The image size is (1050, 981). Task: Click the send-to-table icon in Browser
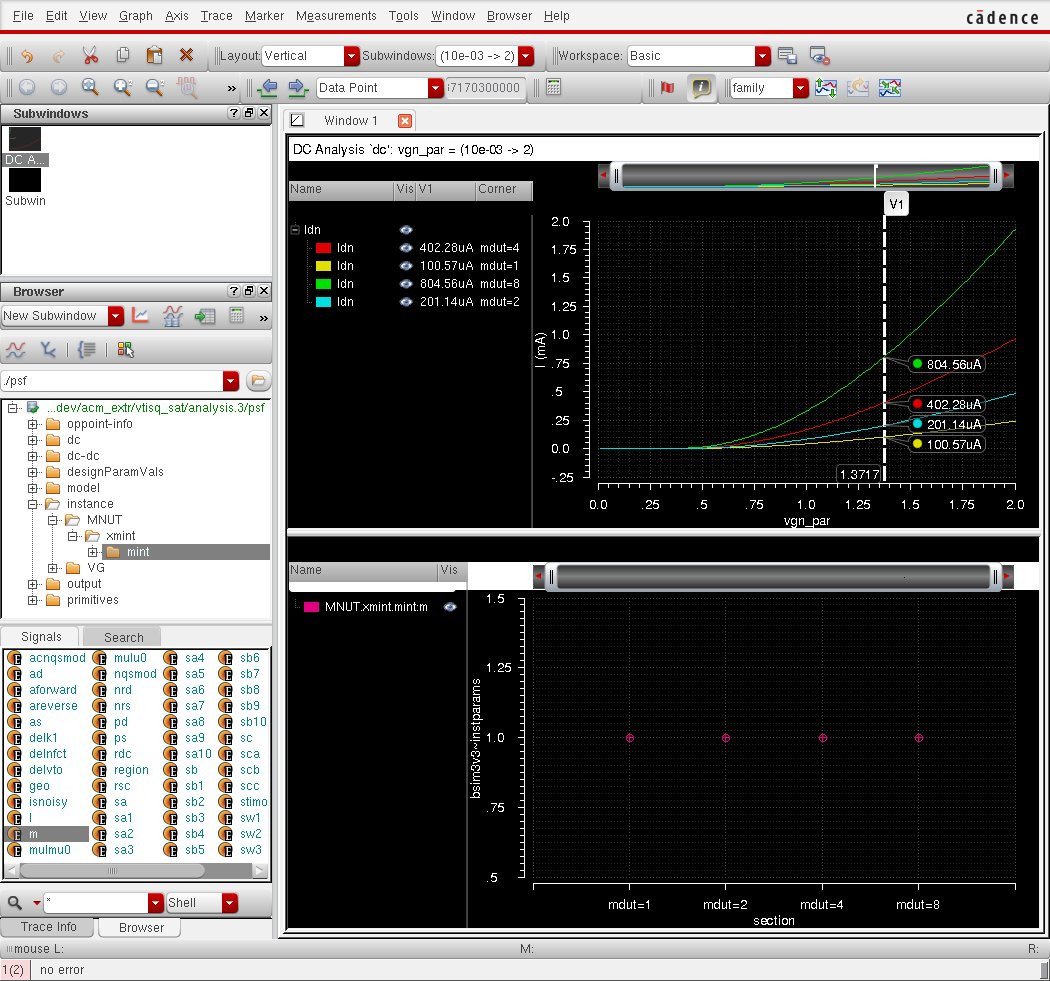205,316
